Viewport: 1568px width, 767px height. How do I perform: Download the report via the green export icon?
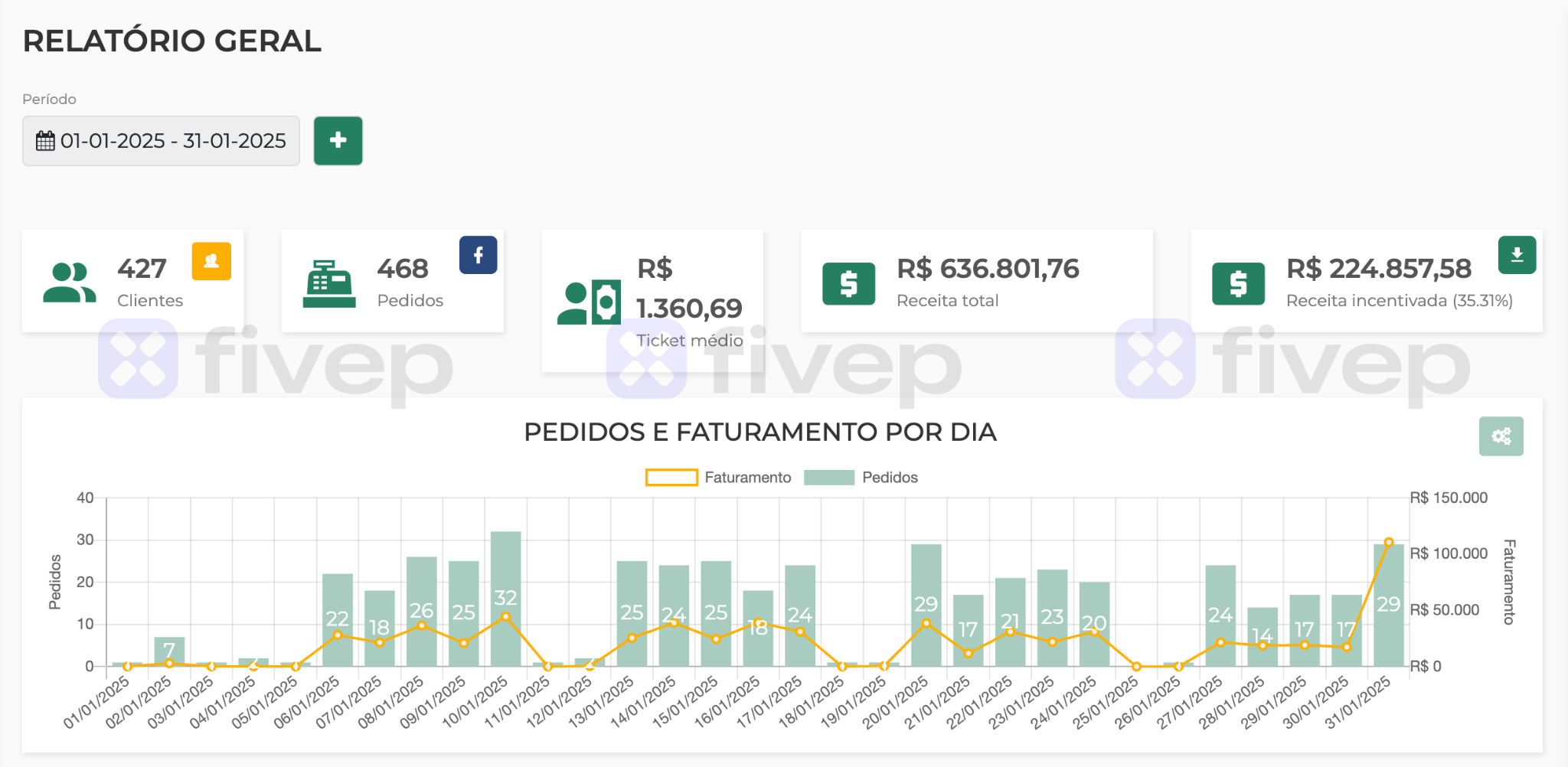click(1517, 255)
